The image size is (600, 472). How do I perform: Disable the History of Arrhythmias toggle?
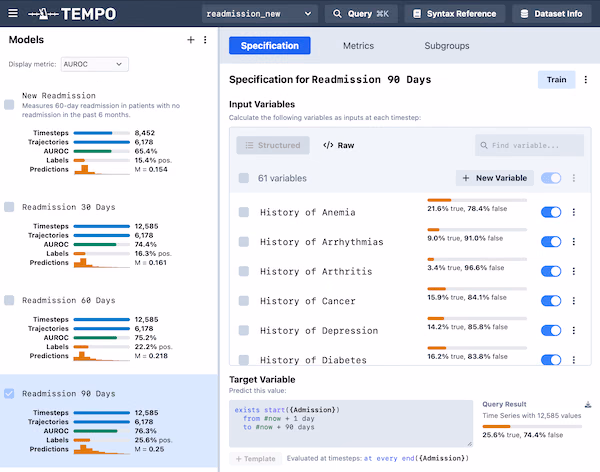[x=551, y=242]
